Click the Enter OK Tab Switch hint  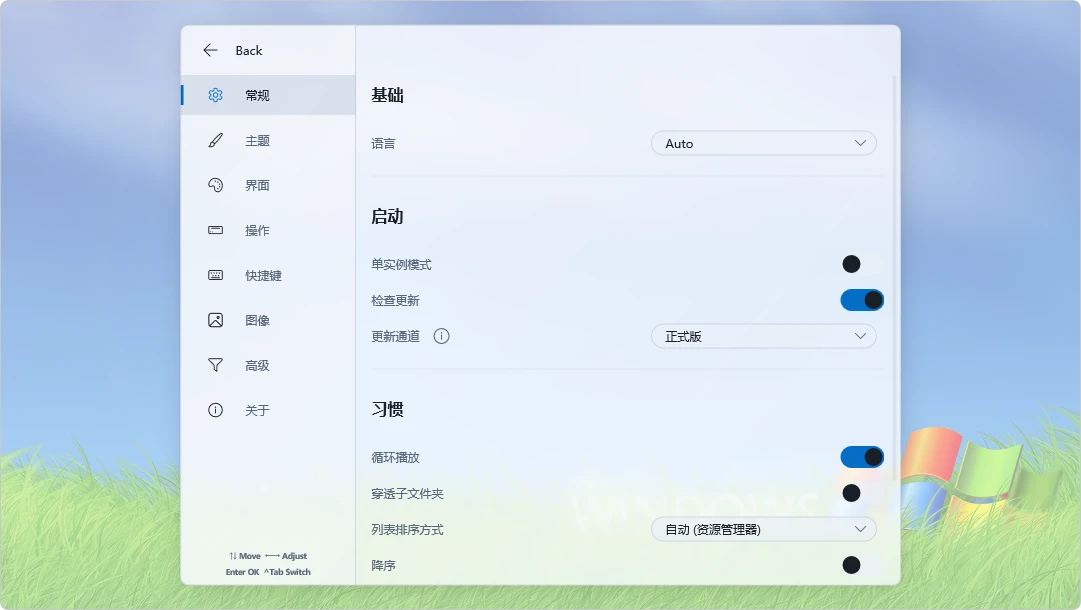[x=268, y=572]
